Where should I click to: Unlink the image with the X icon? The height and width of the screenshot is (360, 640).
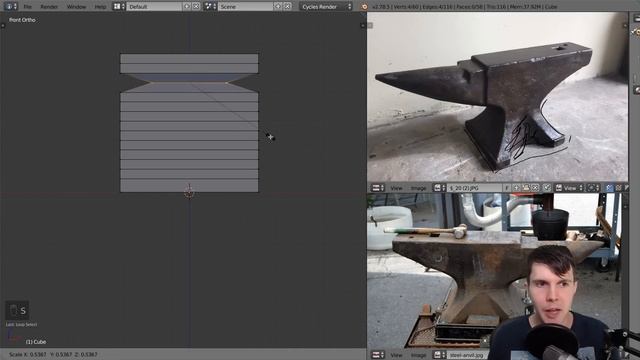pos(535,188)
